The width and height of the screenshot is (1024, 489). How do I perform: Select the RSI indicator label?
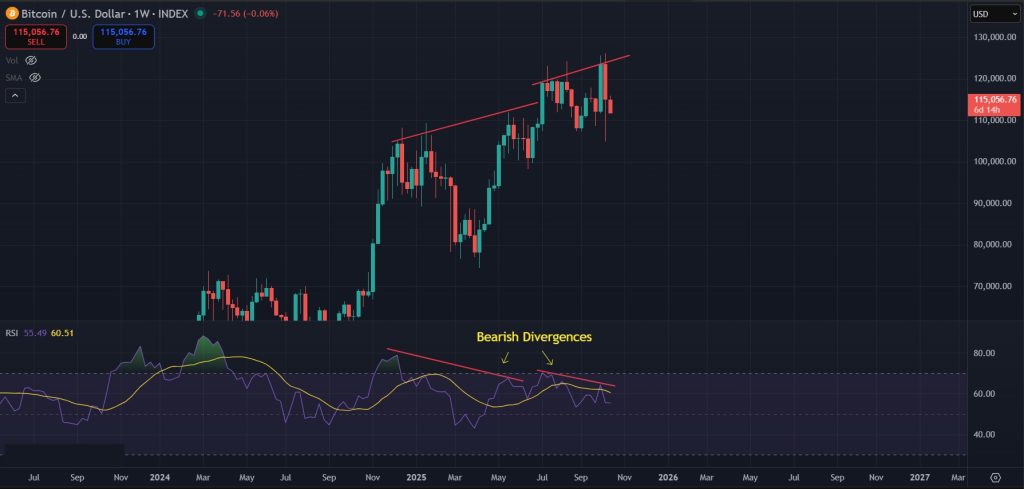[12, 332]
